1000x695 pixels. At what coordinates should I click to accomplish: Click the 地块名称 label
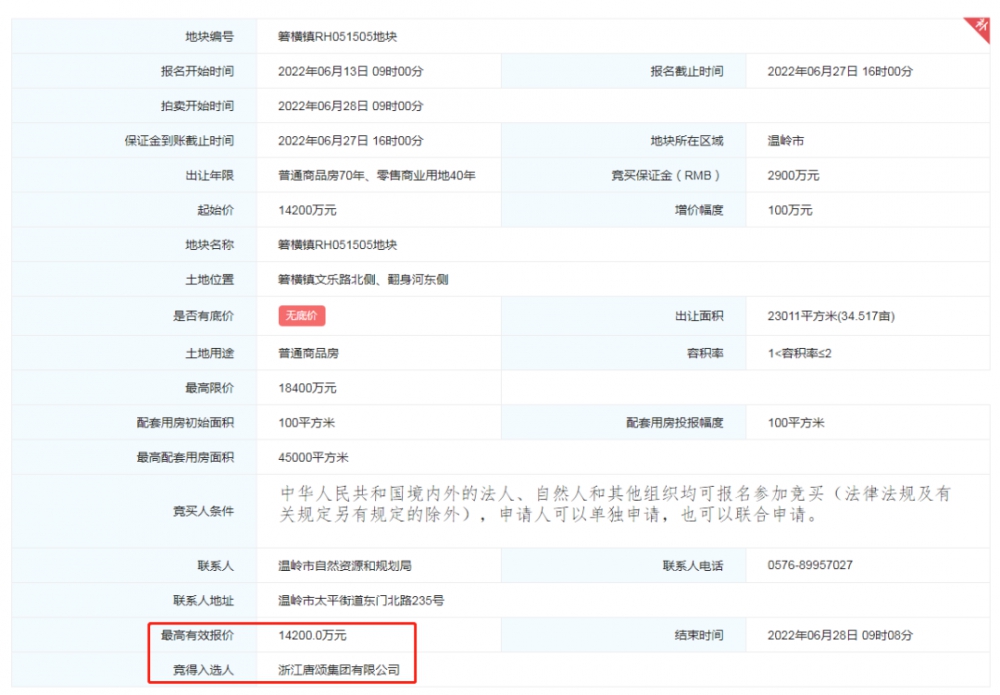click(209, 245)
